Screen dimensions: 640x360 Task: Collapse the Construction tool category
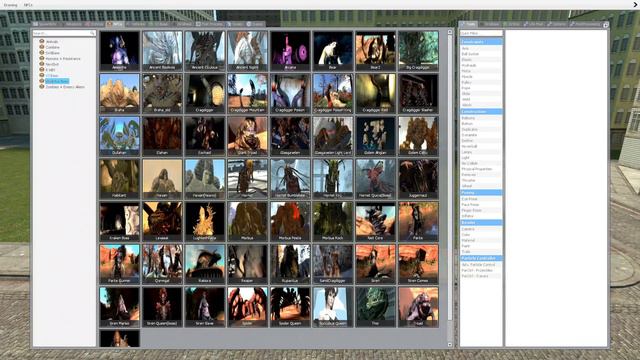(x=481, y=111)
